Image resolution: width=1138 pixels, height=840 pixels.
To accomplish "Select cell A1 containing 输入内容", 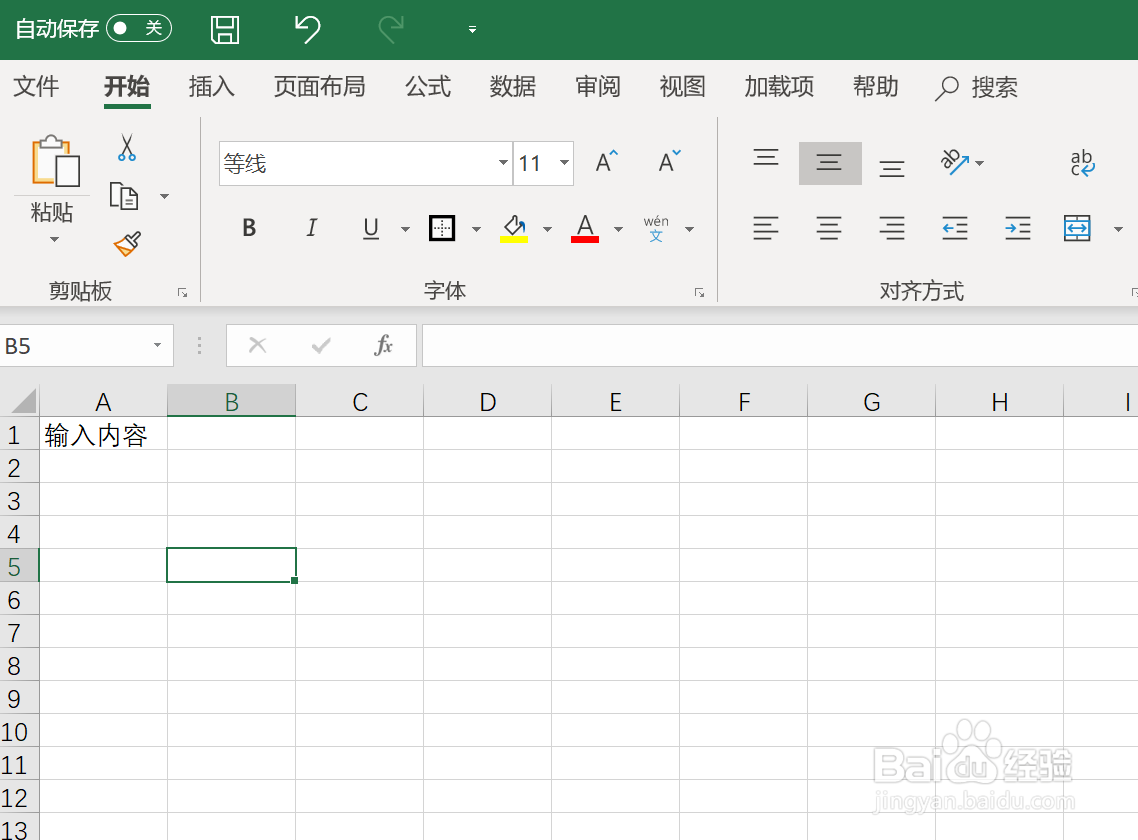I will point(103,435).
